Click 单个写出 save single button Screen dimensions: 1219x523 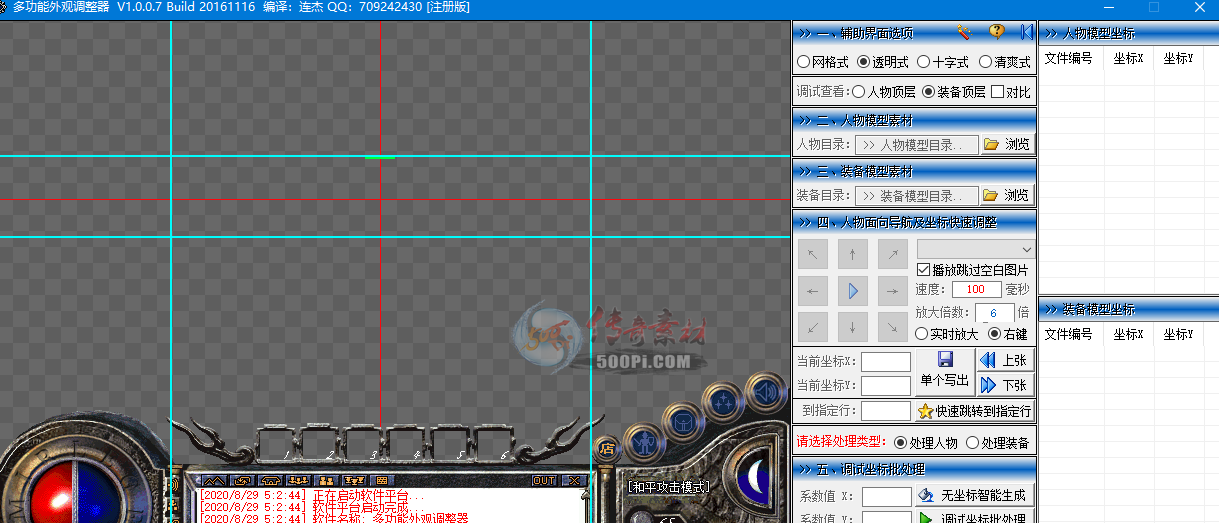(x=944, y=372)
